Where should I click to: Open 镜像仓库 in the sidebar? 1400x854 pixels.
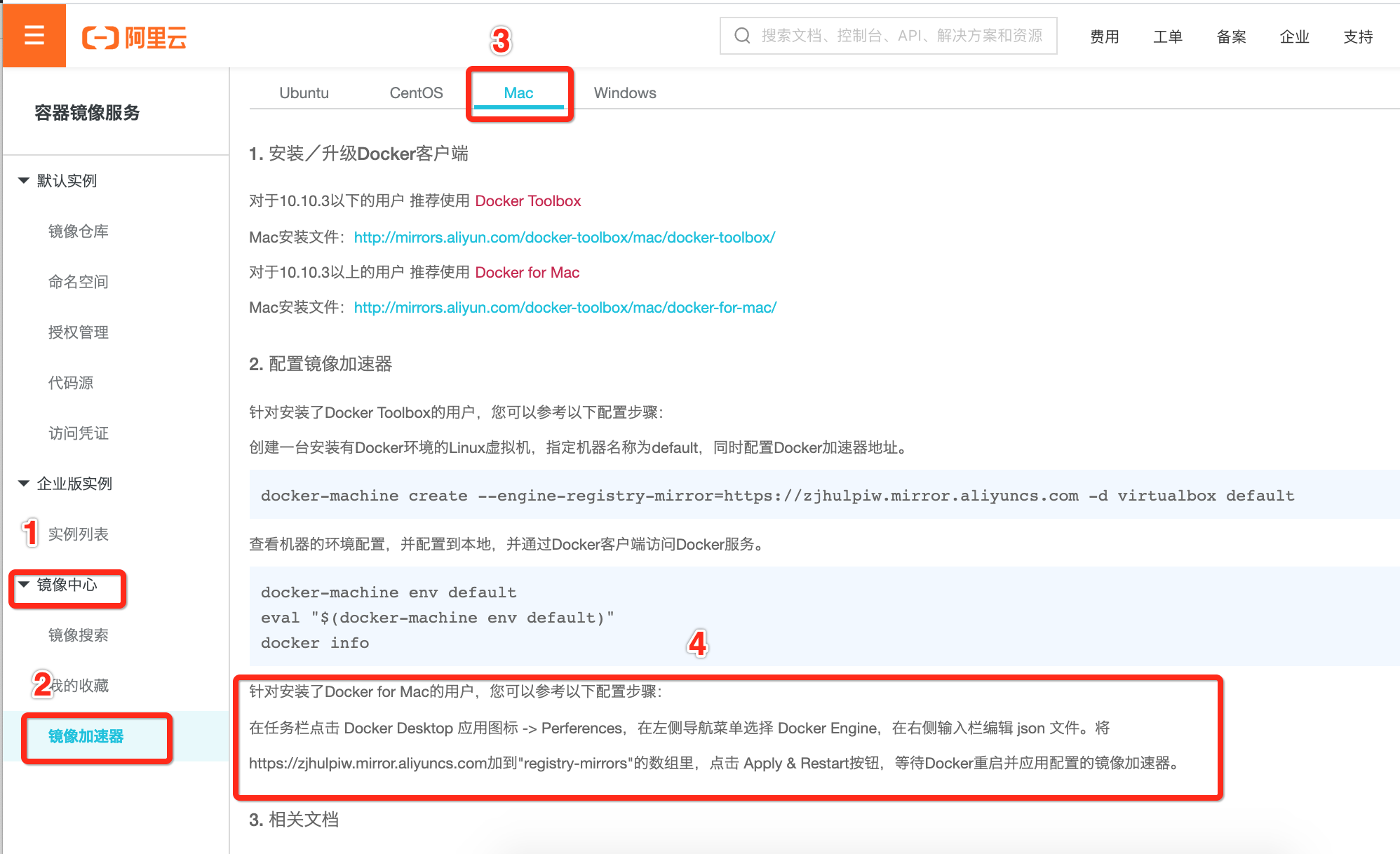point(78,231)
